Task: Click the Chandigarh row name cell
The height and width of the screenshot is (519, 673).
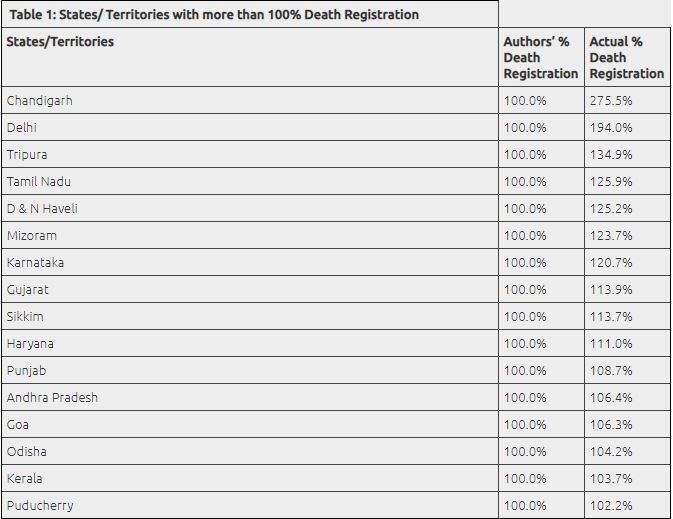Action: click(x=40, y=101)
